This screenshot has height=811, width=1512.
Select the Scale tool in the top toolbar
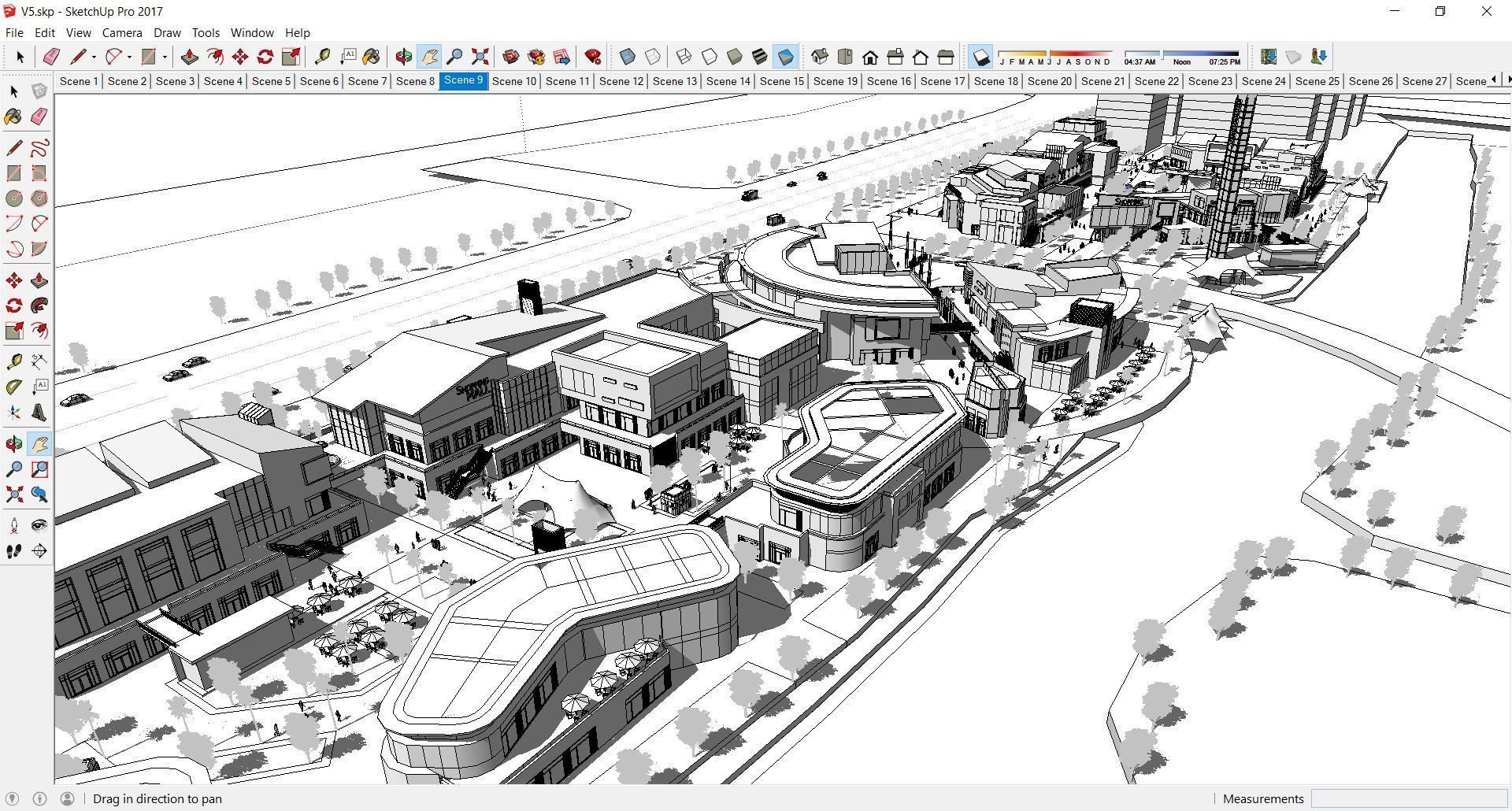tap(291, 57)
